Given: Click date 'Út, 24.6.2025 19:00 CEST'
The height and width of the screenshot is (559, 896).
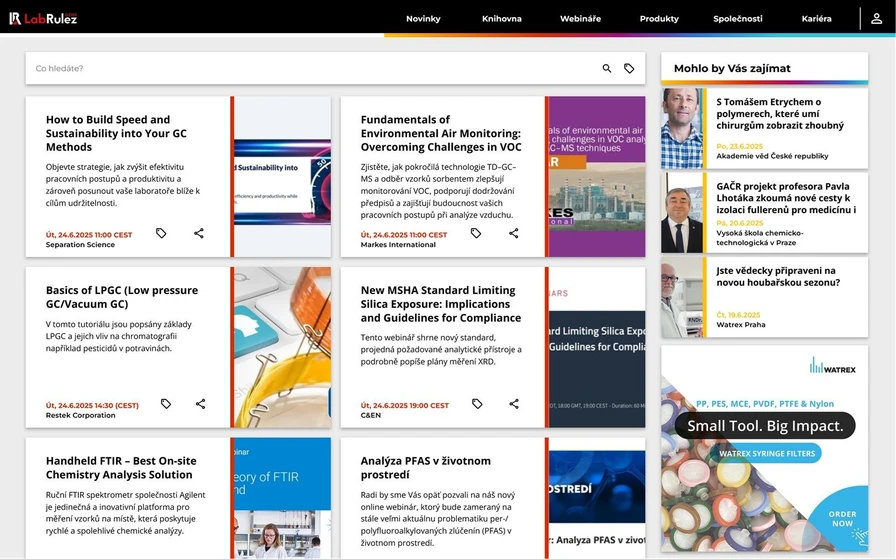Looking at the screenshot, I should 405,406.
